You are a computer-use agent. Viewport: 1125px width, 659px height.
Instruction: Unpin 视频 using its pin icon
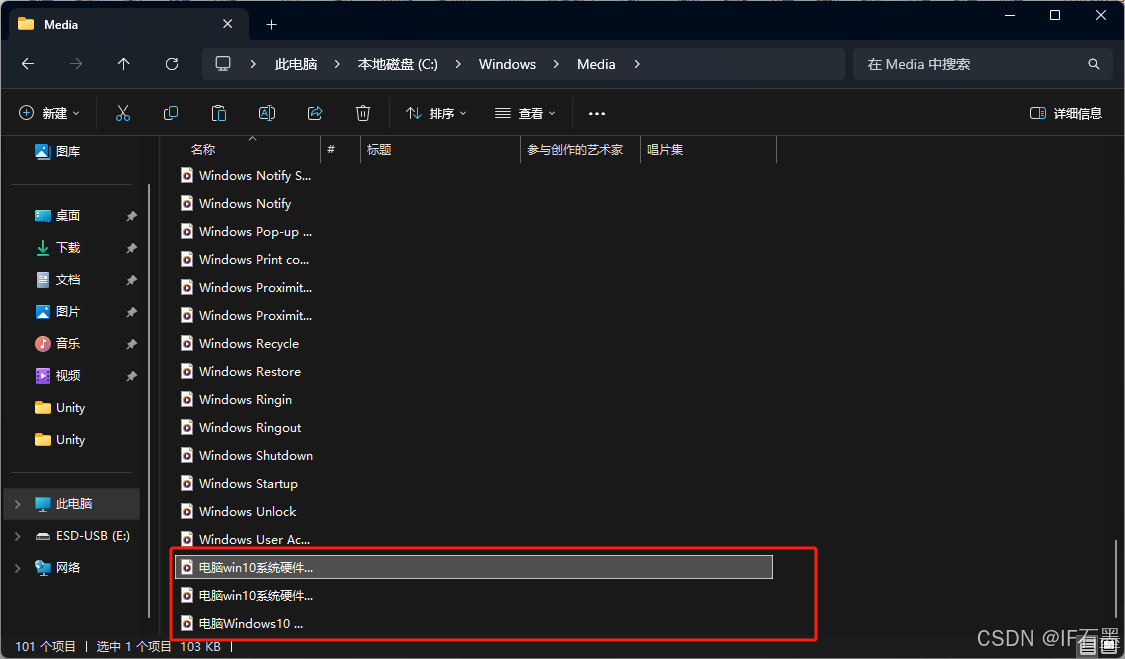pos(131,376)
